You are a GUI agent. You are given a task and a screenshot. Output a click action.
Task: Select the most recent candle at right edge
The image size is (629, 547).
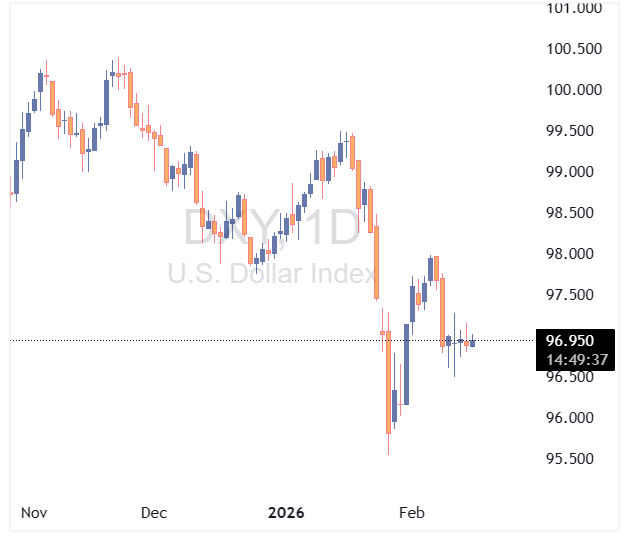tap(473, 342)
